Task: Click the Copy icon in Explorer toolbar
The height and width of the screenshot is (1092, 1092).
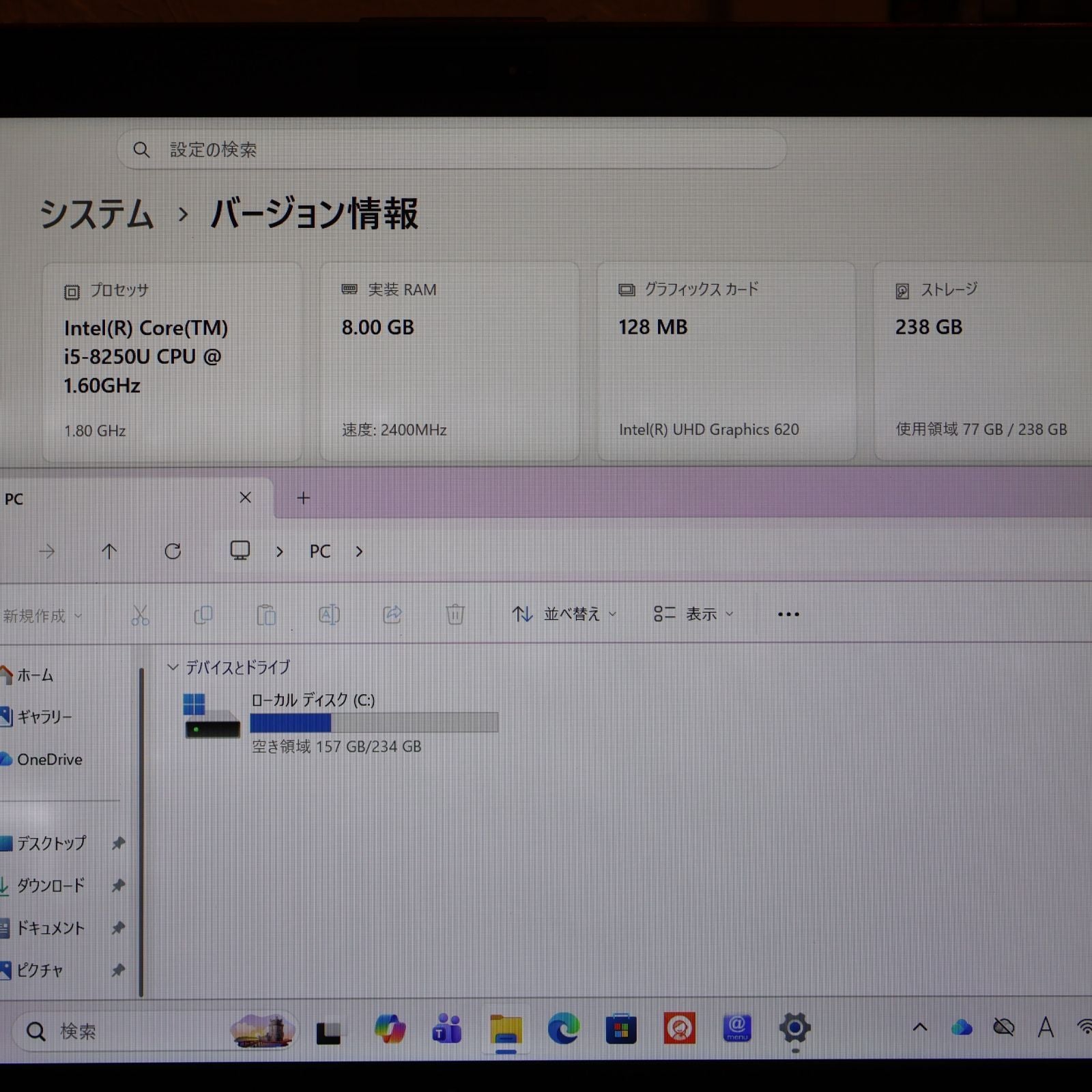Action: pos(203,615)
